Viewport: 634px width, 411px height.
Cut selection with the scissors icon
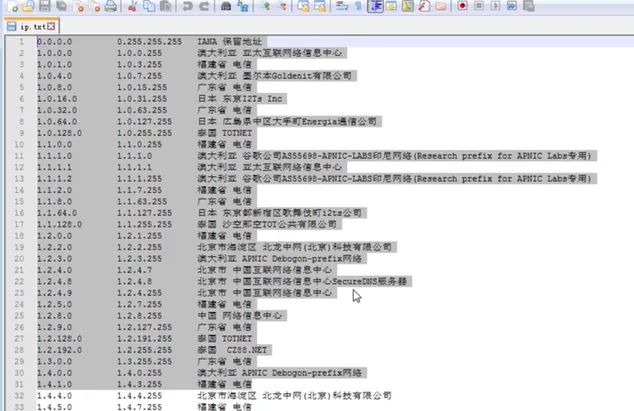[132, 6]
